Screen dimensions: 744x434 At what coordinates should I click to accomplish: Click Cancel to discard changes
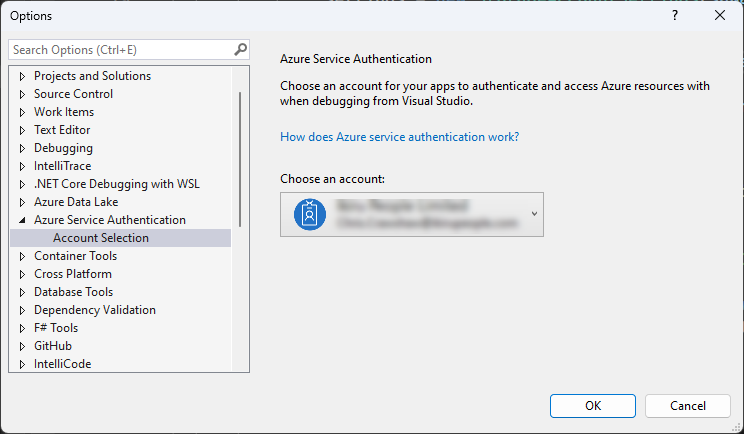pos(688,406)
